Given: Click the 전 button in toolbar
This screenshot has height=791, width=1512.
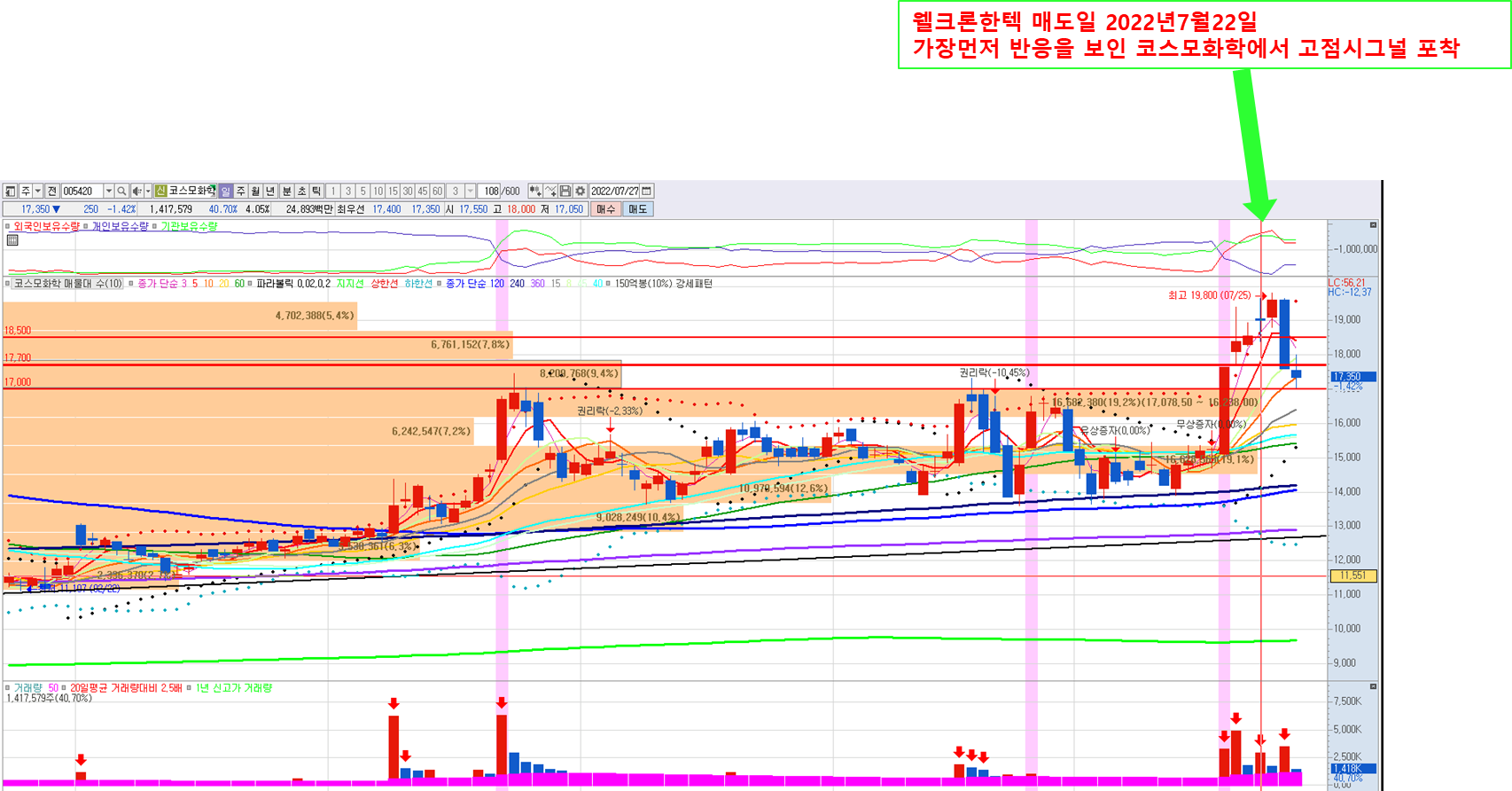Looking at the screenshot, I should point(52,191).
